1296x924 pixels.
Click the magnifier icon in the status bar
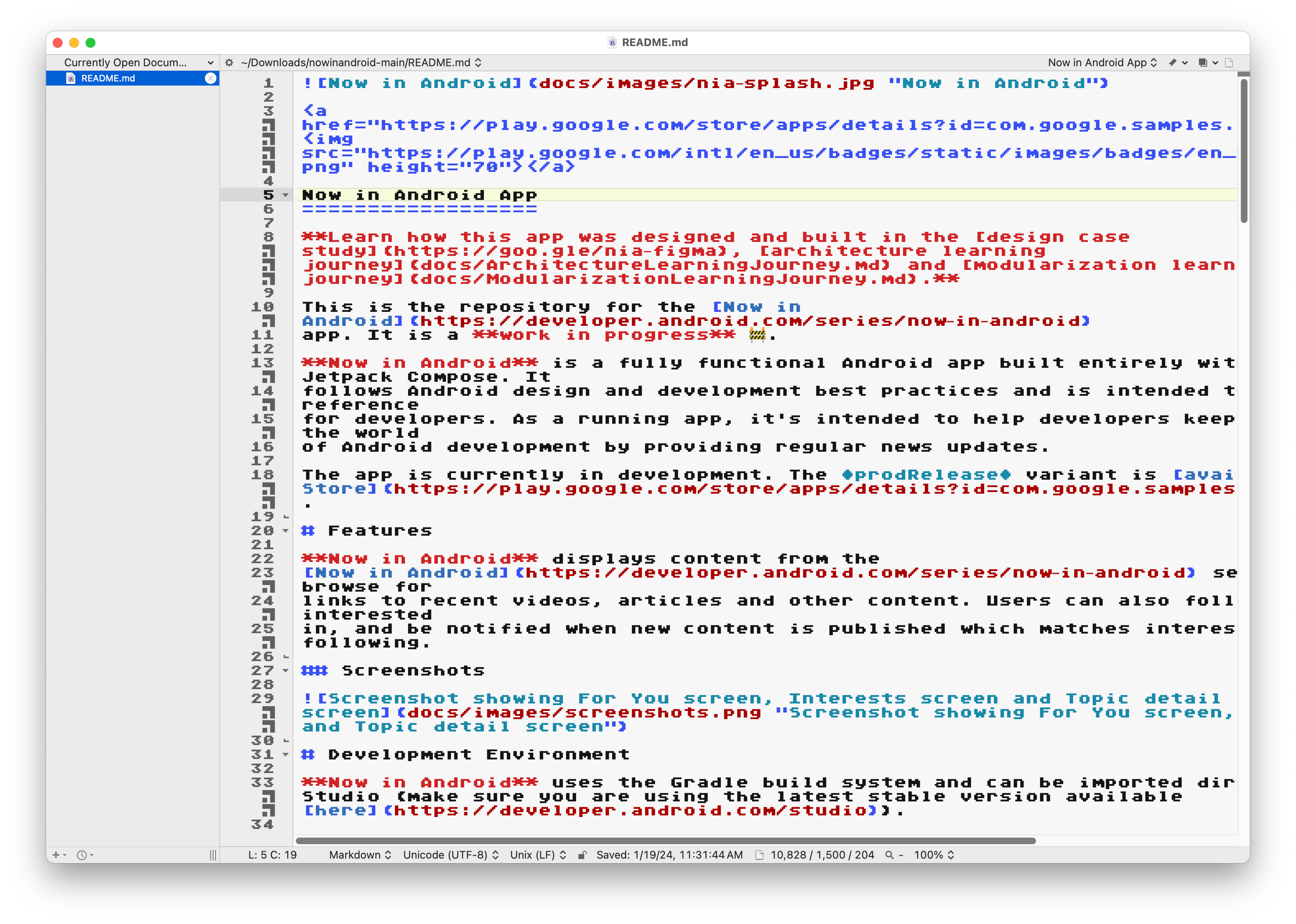(x=889, y=854)
